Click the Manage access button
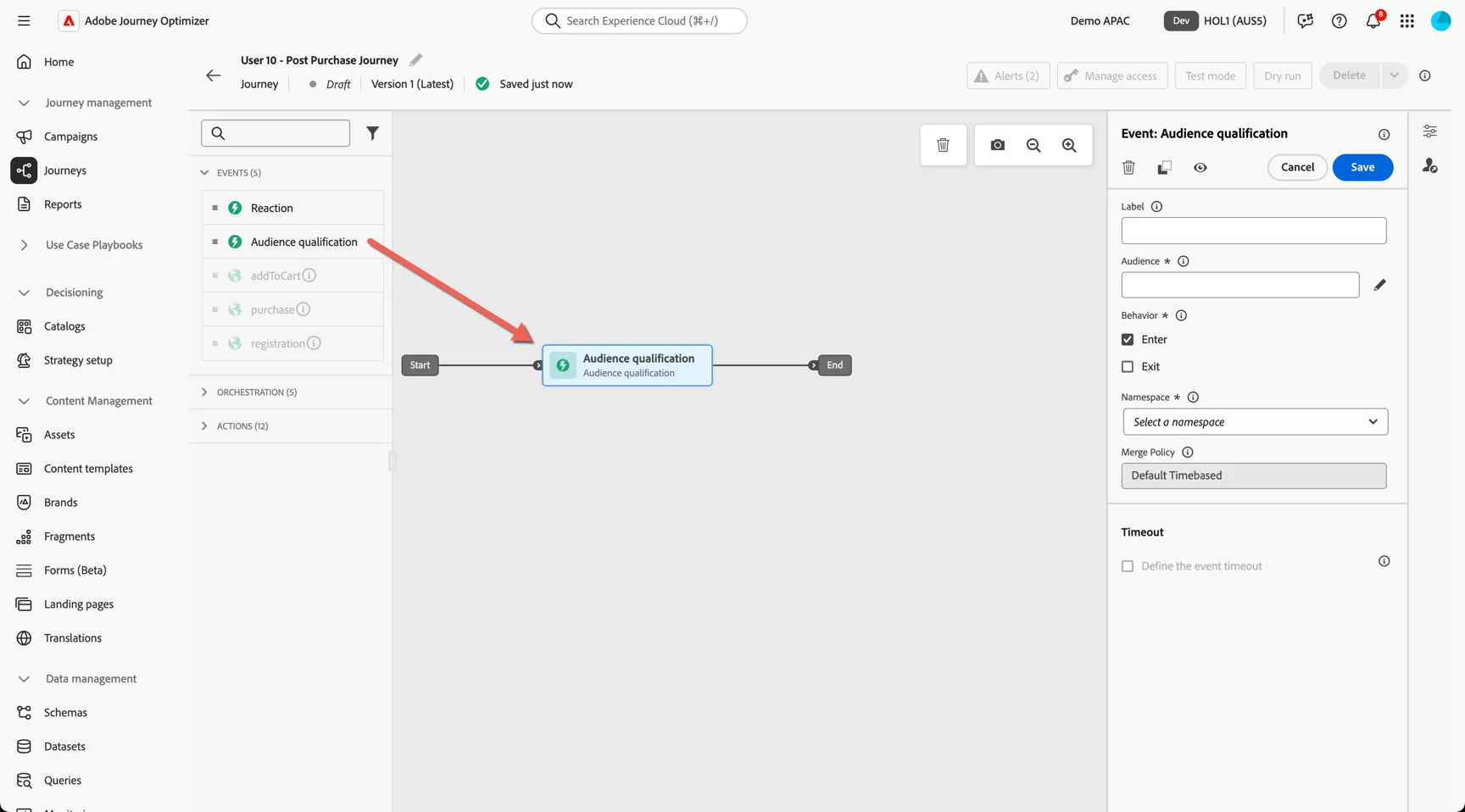 (1112, 75)
